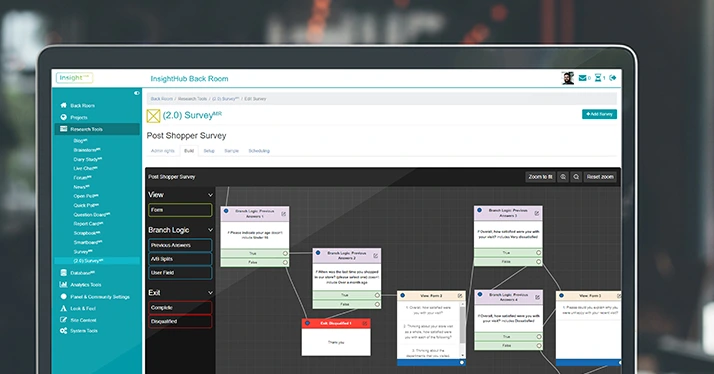The height and width of the screenshot is (374, 714).
Task: Click the zoom out magnifier icon
Action: pos(576,177)
